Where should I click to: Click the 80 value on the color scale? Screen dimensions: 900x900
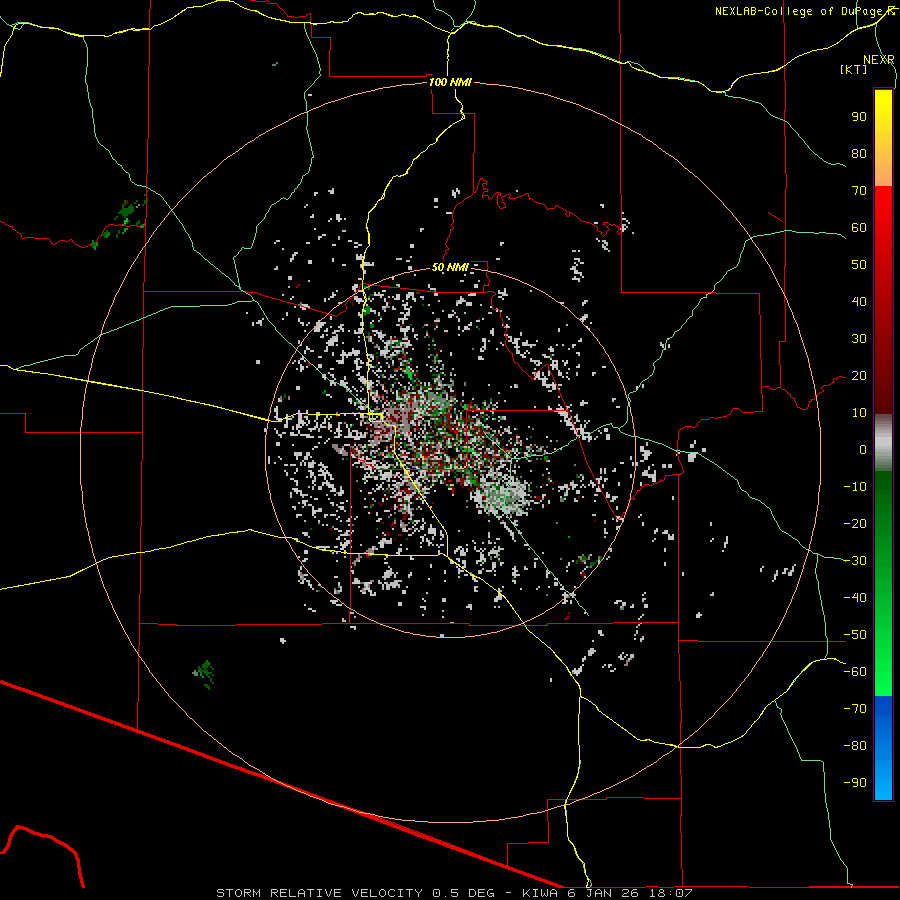pos(859,154)
